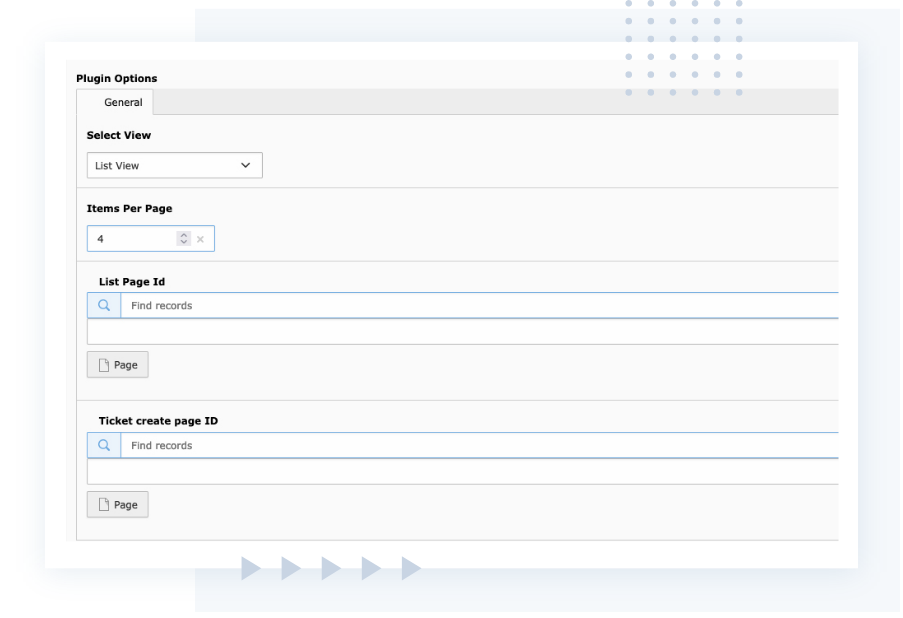Image resolution: width=903 pixels, height=618 pixels.
Task: Click the empty selection box below List Page Id search
Action: (462, 332)
